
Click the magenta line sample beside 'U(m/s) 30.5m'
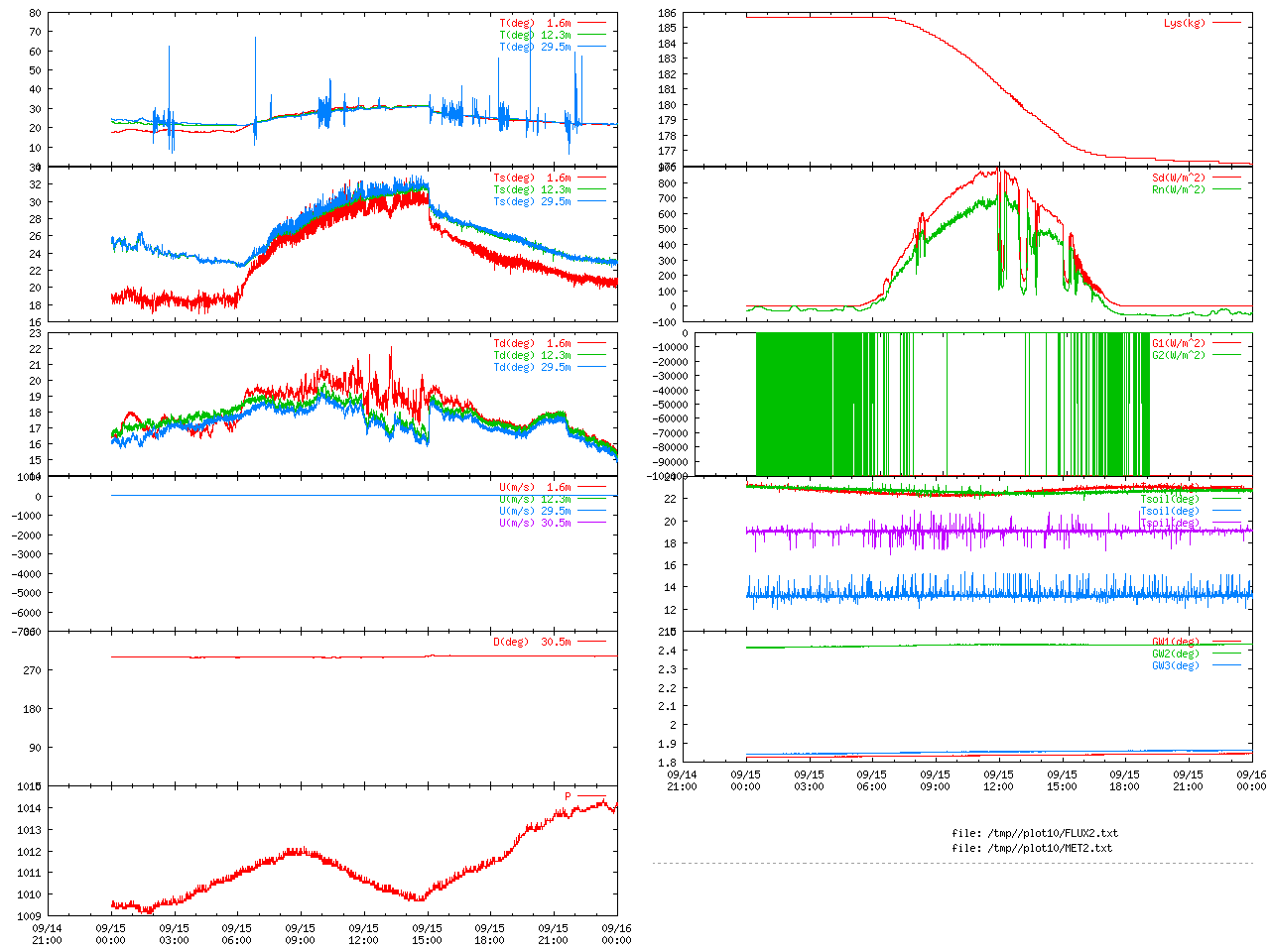click(591, 523)
